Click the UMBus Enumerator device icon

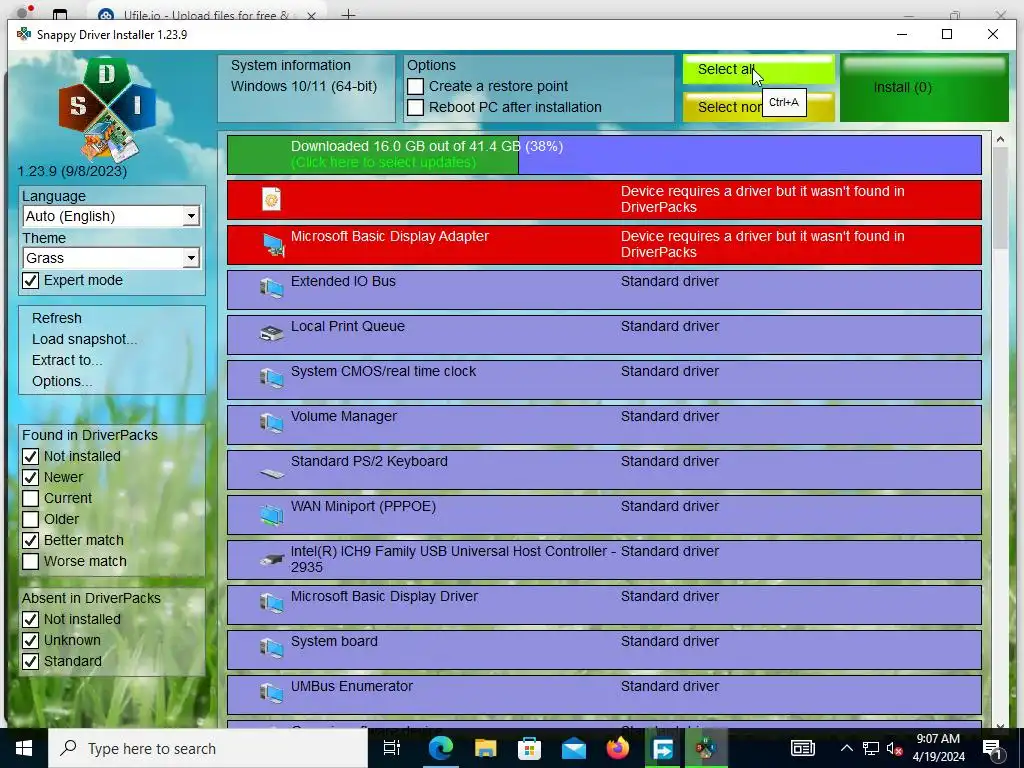click(x=271, y=693)
